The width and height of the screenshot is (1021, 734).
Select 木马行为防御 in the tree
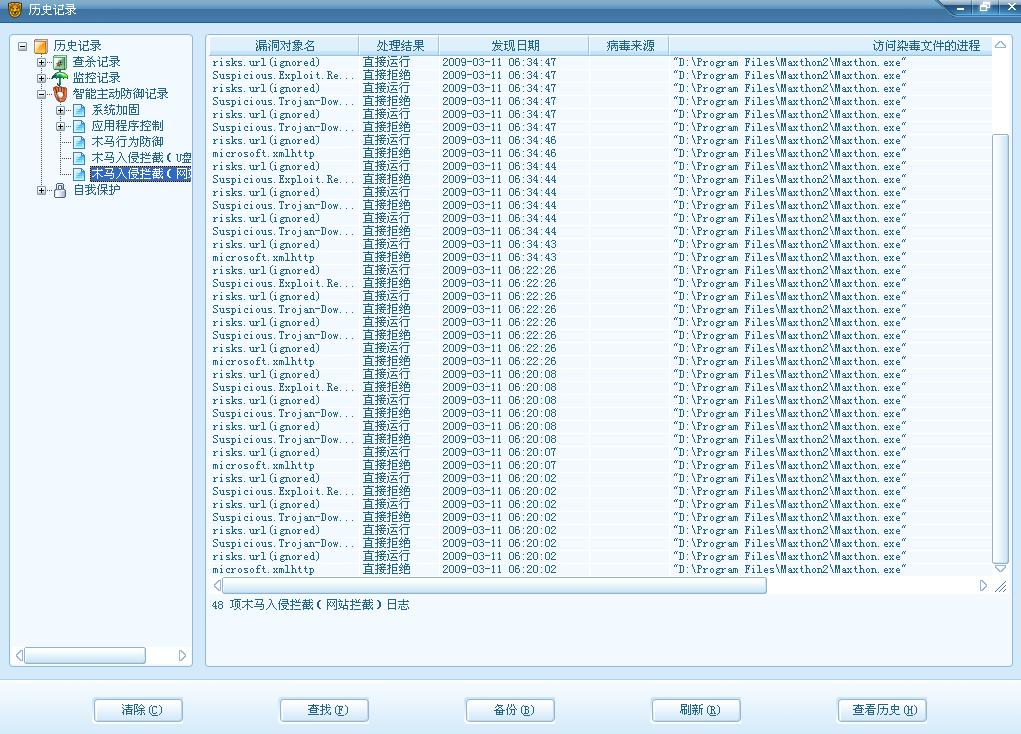128,142
